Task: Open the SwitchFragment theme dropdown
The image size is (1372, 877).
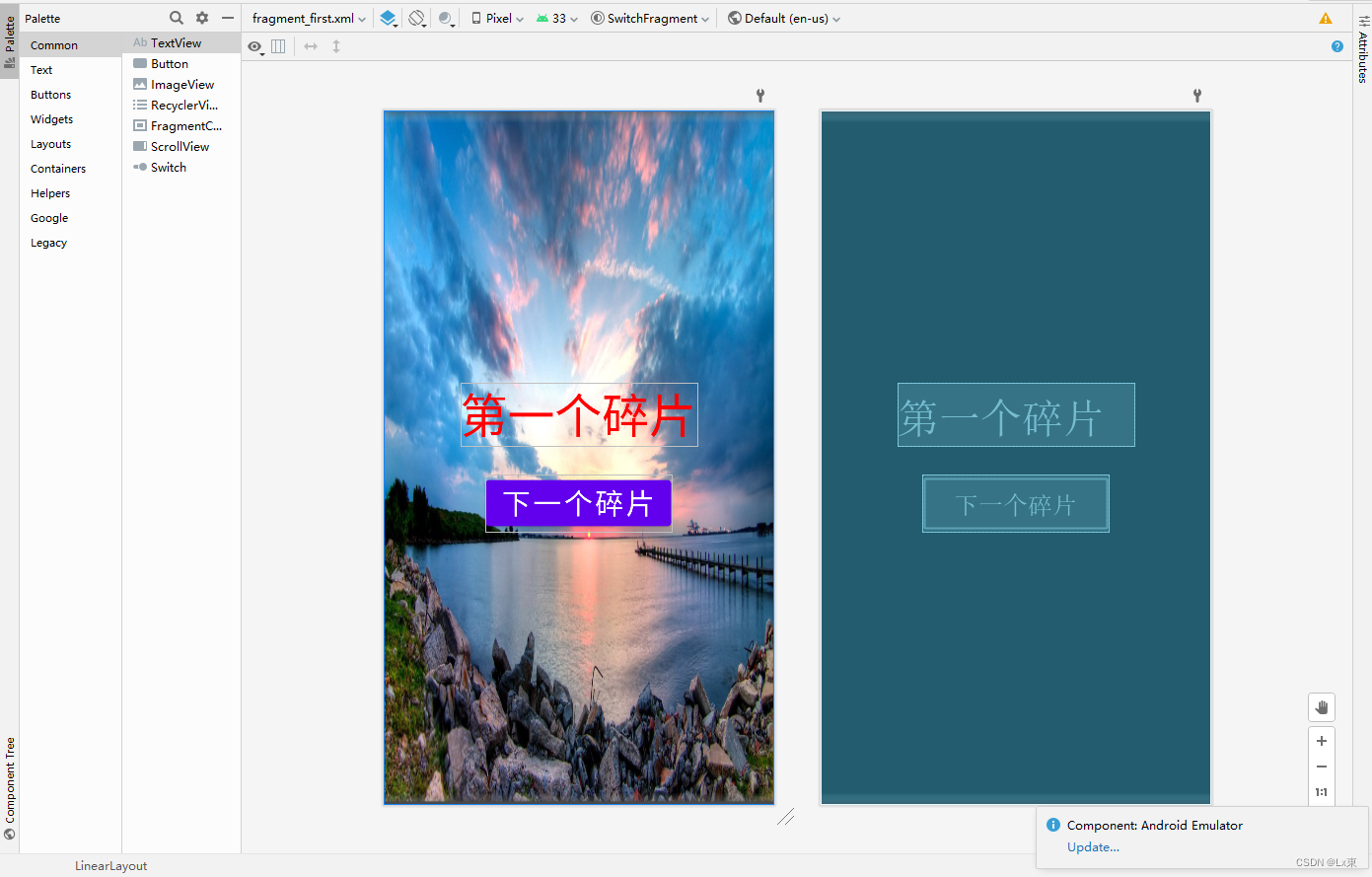Action: click(x=649, y=17)
